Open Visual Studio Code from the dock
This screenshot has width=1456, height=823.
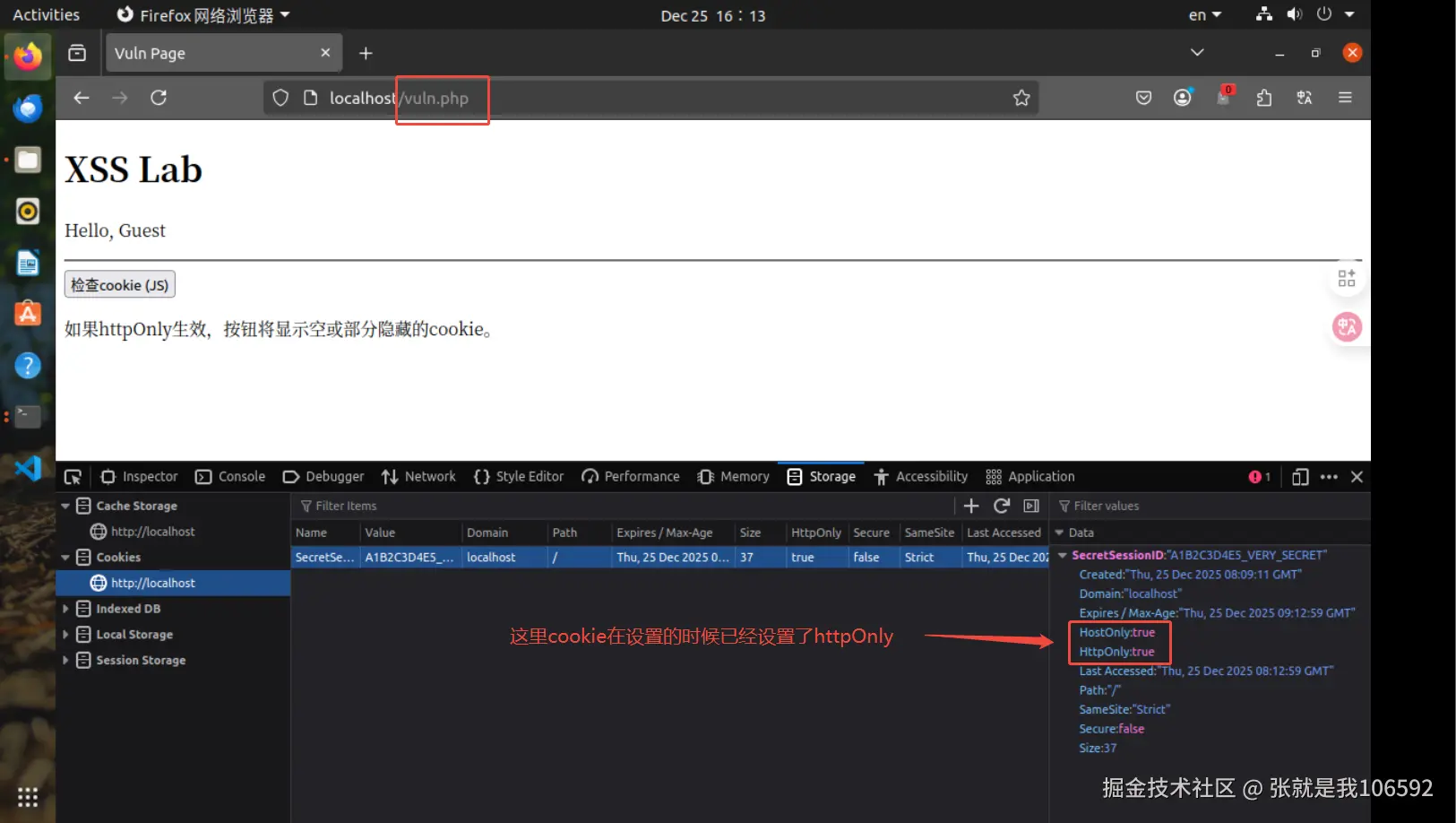28,468
